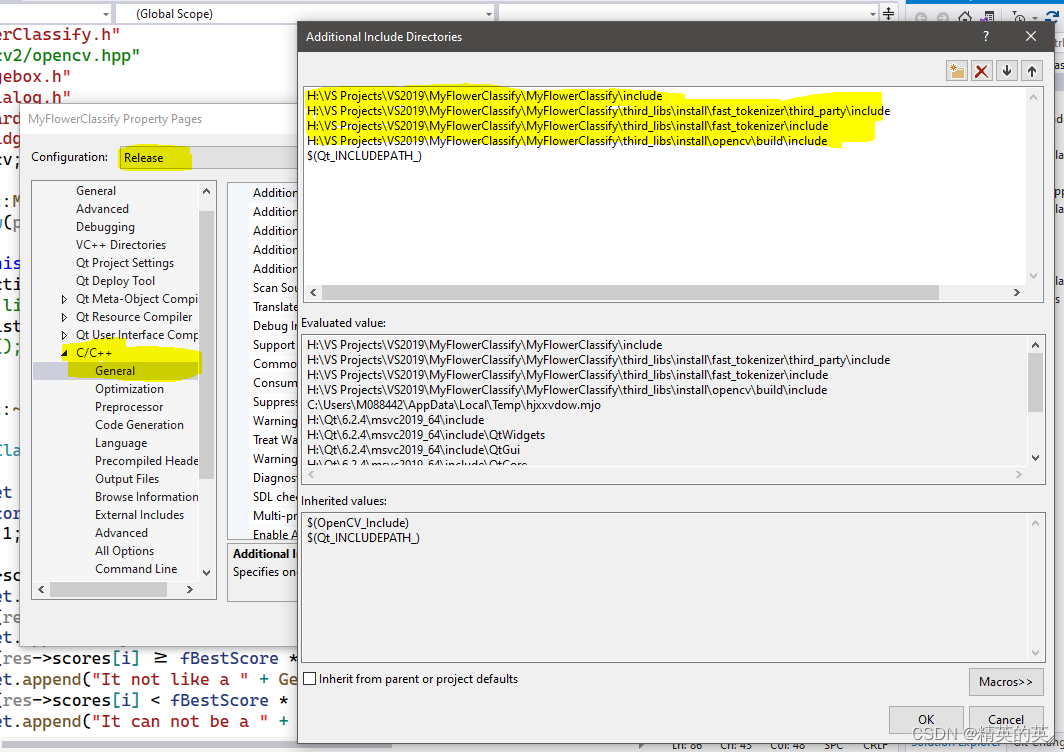The height and width of the screenshot is (752, 1064).
Task: Click the purple pin preview icon
Action: tap(987, 15)
